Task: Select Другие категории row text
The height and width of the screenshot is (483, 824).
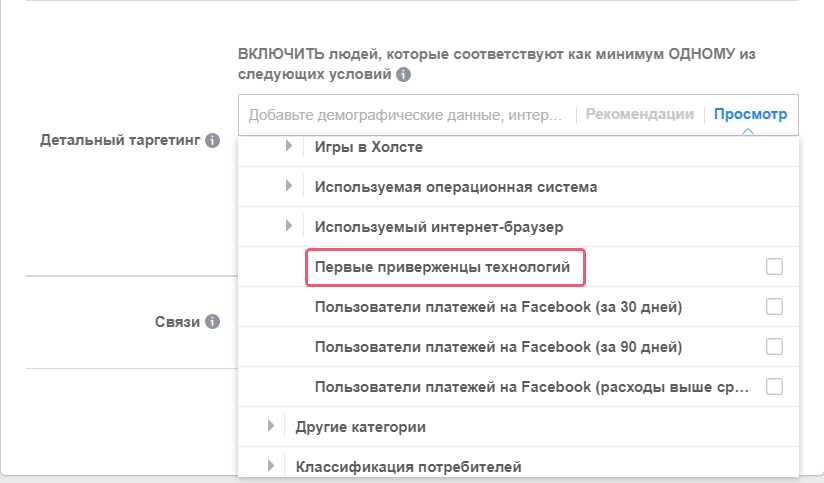Action: [360, 427]
